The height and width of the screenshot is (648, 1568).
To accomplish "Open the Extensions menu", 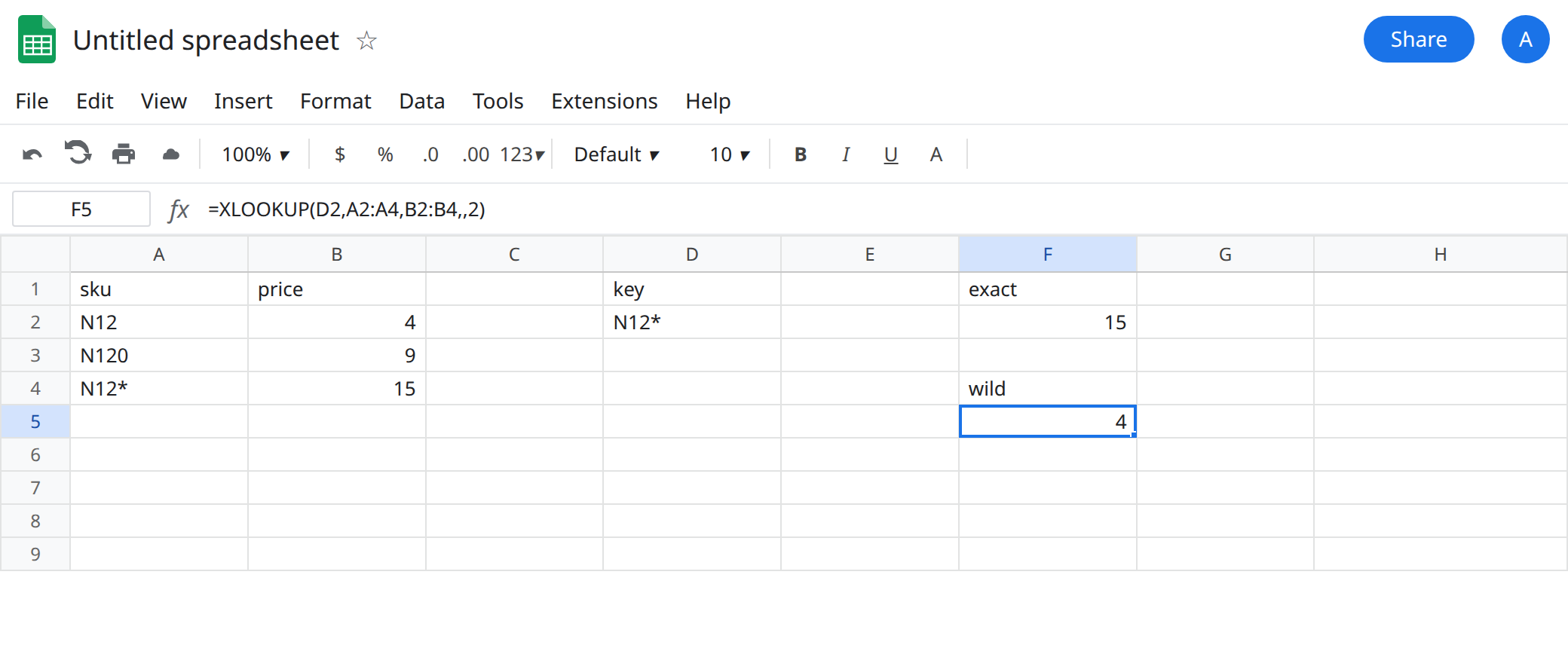I will (604, 101).
